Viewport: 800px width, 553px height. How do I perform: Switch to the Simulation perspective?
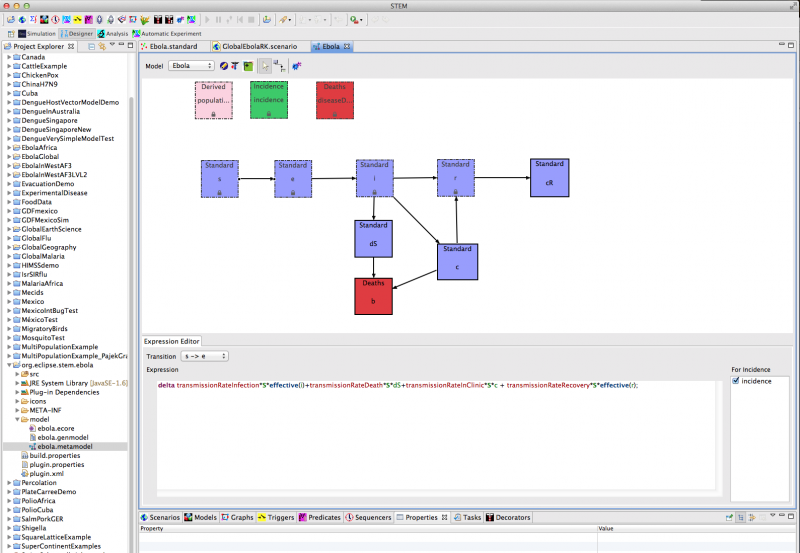pos(37,34)
